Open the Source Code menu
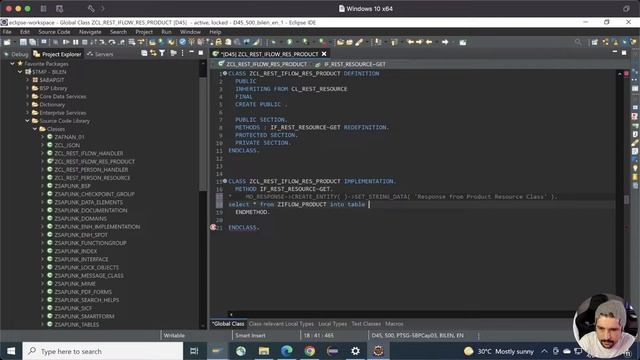This screenshot has width=640, height=360. 54,32
